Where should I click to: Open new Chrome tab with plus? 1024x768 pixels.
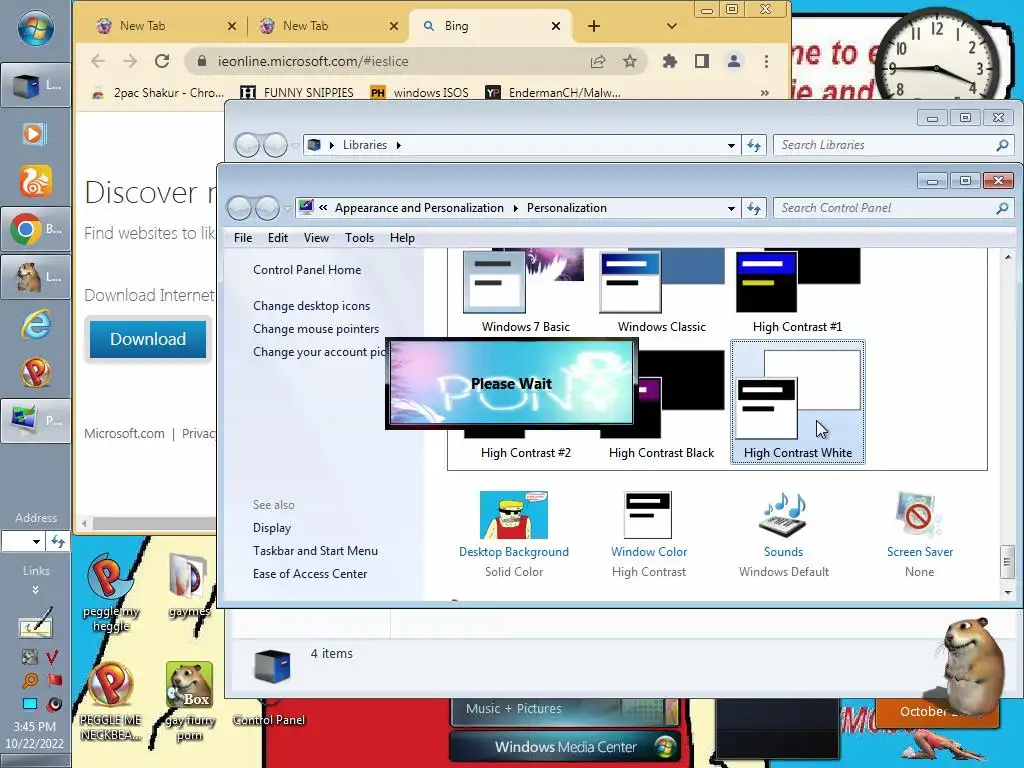tap(594, 26)
